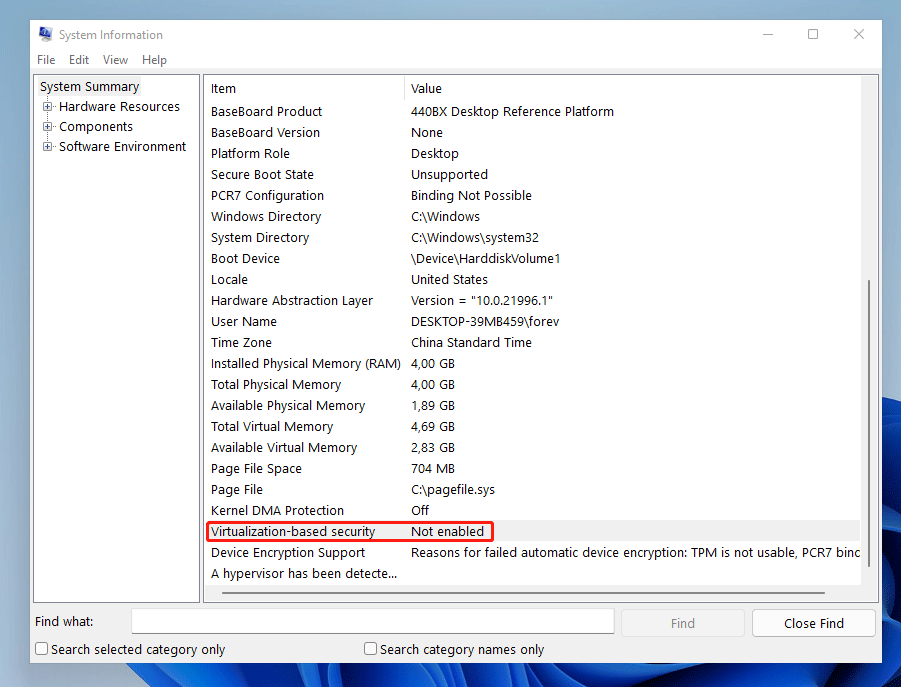The image size is (901, 687).
Task: Select the BaseBoard Product row
Action: point(532,111)
